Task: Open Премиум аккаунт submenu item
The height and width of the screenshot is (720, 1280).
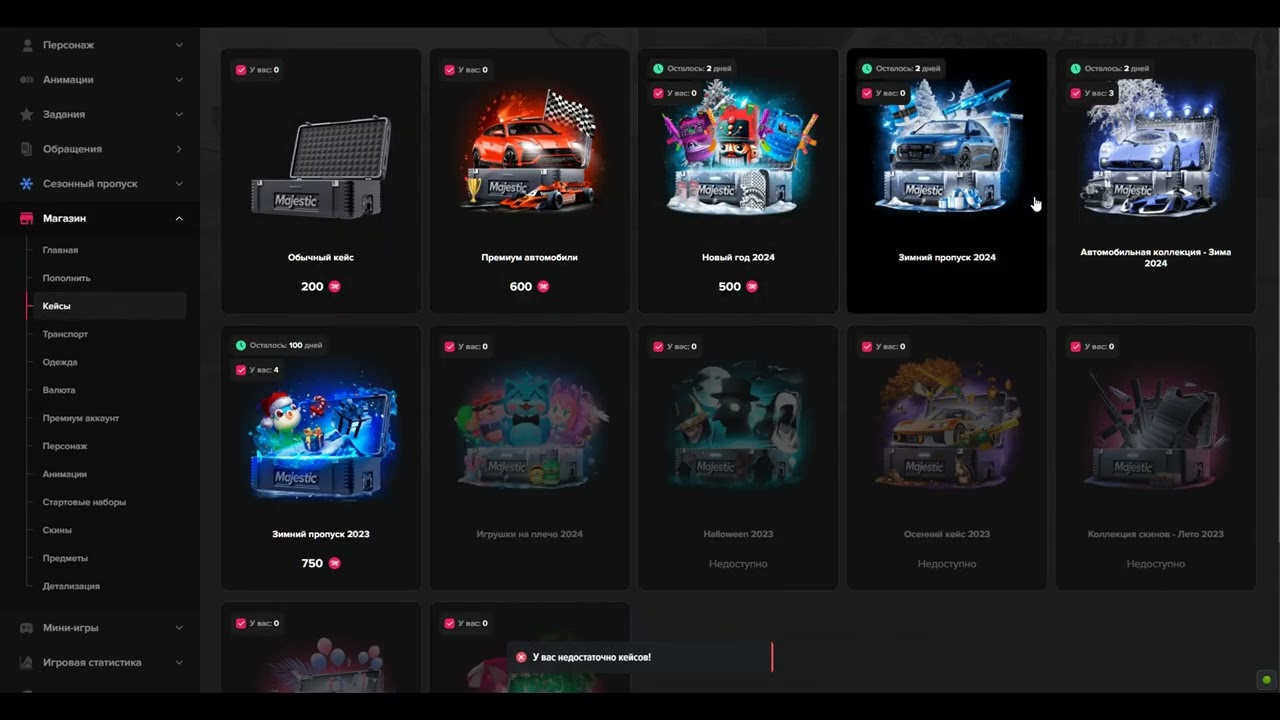Action: click(81, 418)
